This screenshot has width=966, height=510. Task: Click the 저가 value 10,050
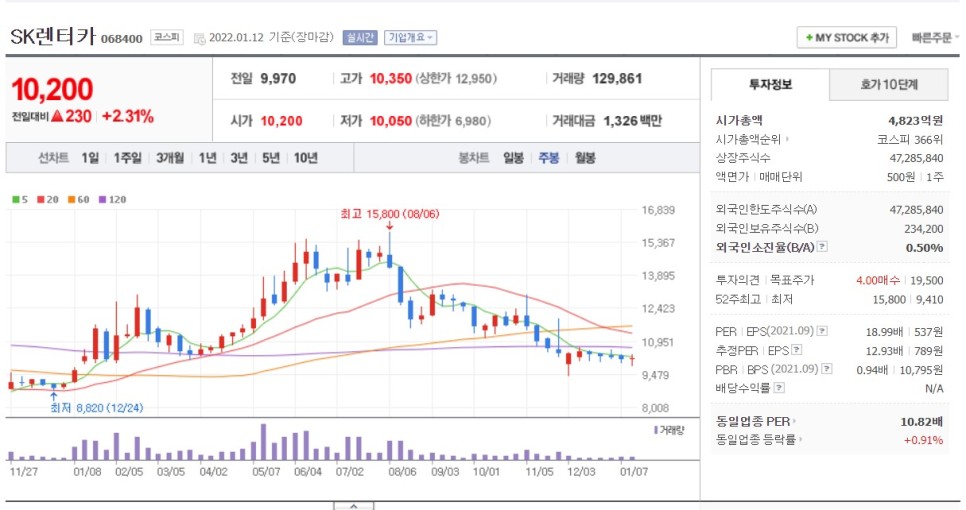[391, 121]
